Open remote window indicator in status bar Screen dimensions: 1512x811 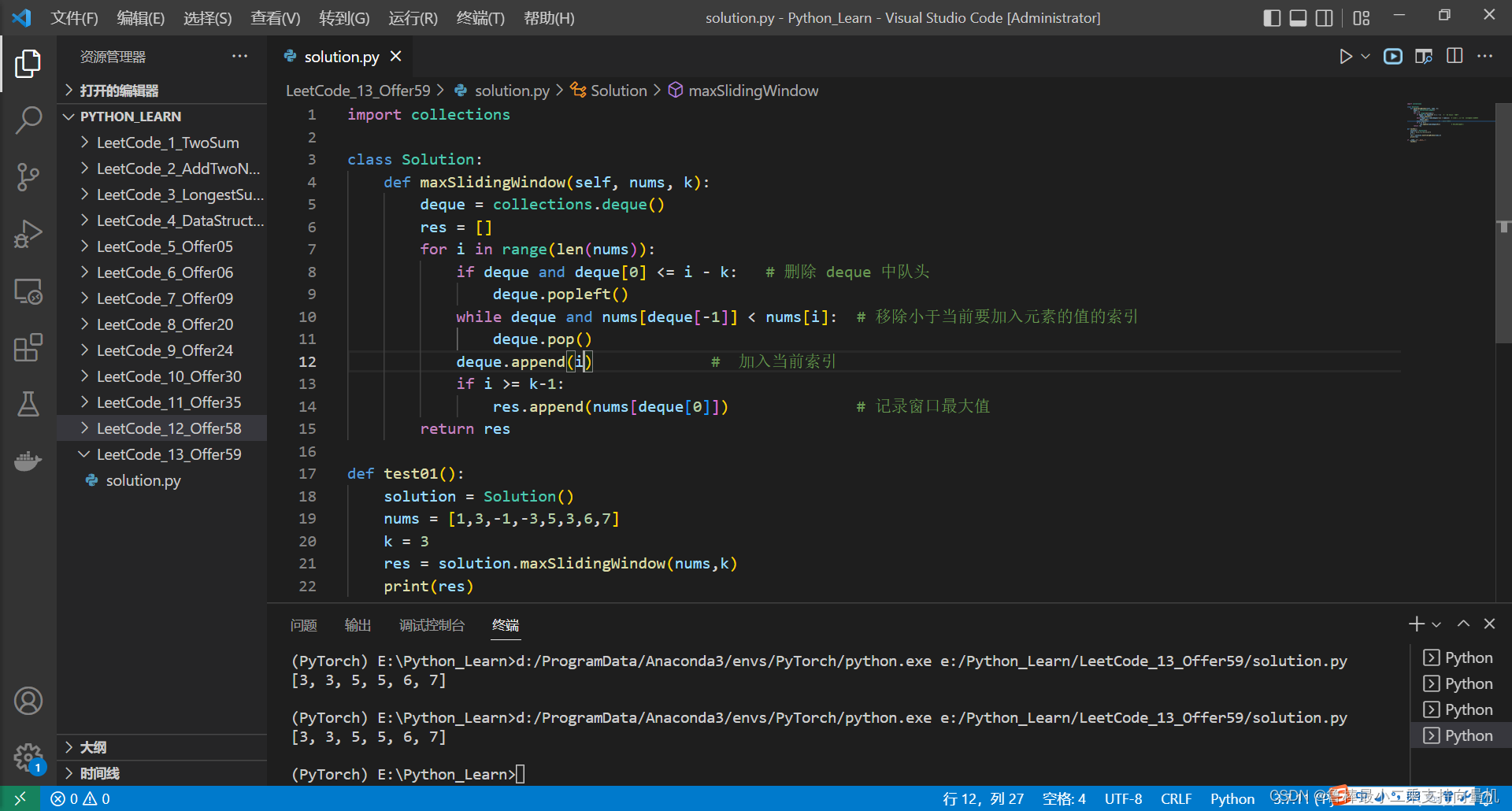pyautogui.click(x=20, y=798)
